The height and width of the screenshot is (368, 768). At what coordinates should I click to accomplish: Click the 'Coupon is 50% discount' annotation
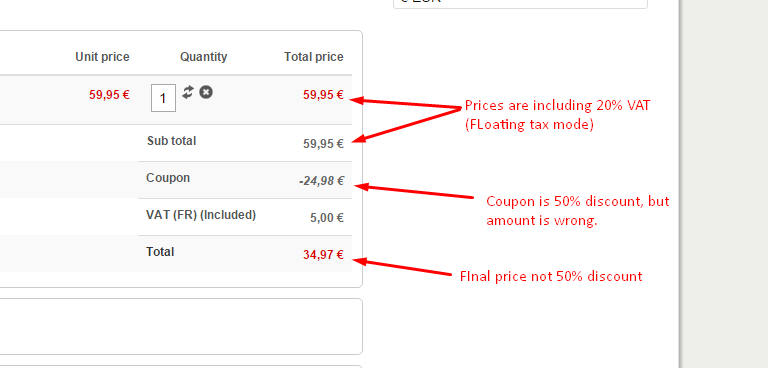577,211
